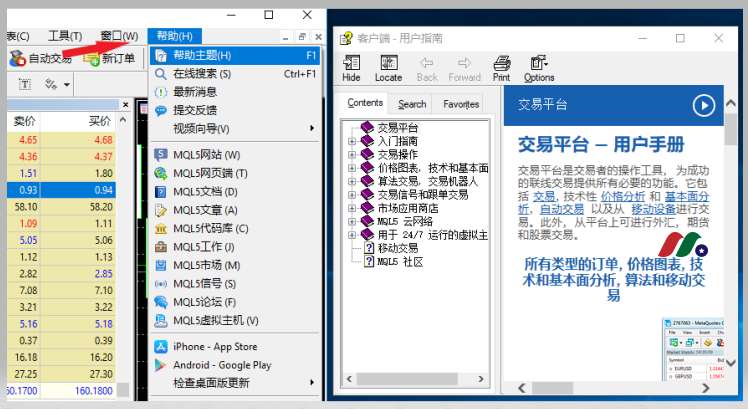Click the 160.1800 buy price cell
748x409 pixels.
(79, 391)
